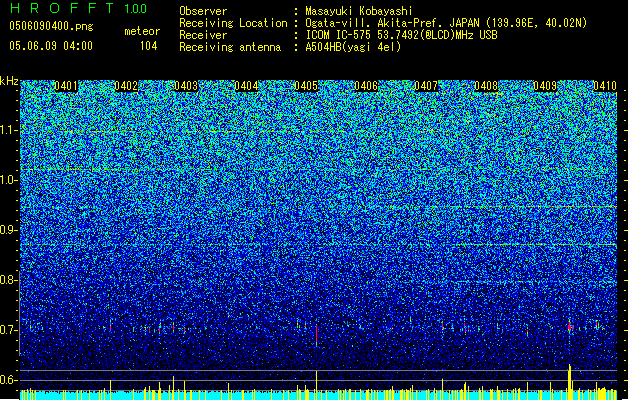Click the 0410 time marker
The width and height of the screenshot is (629, 400).
point(605,86)
